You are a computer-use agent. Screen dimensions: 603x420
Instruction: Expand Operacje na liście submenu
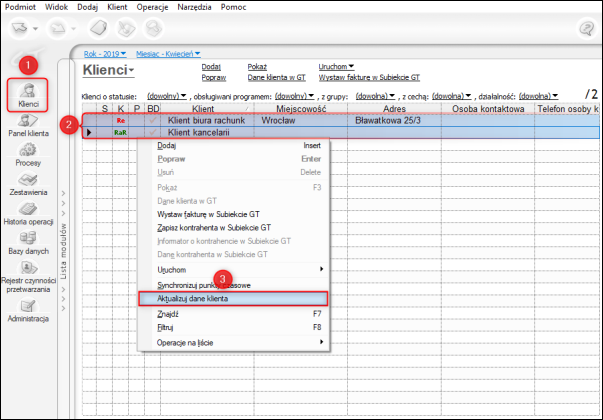coord(234,343)
